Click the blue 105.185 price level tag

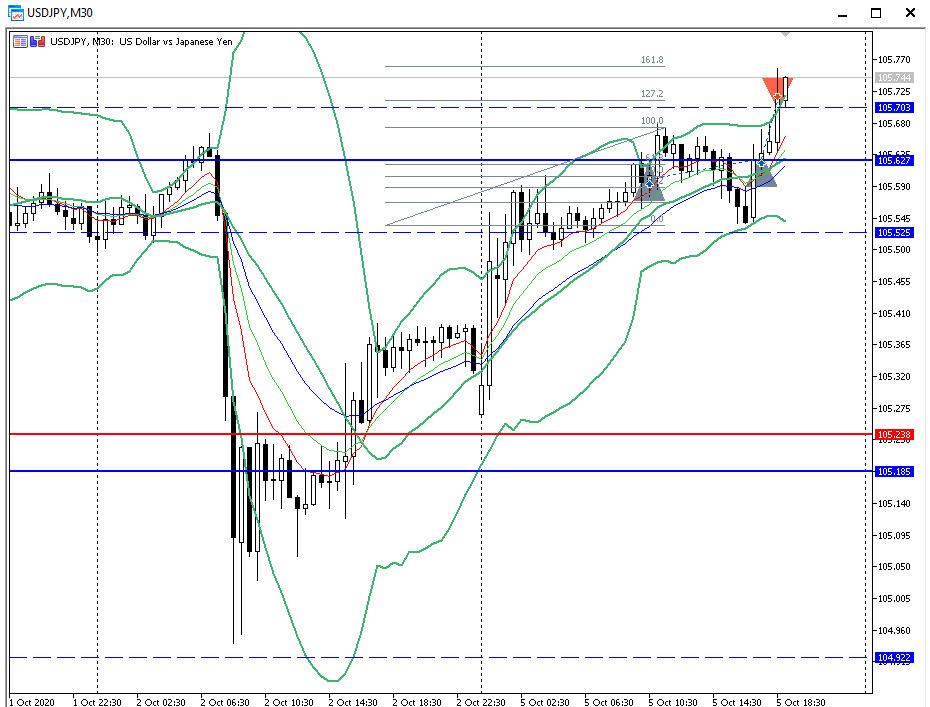[x=894, y=472]
